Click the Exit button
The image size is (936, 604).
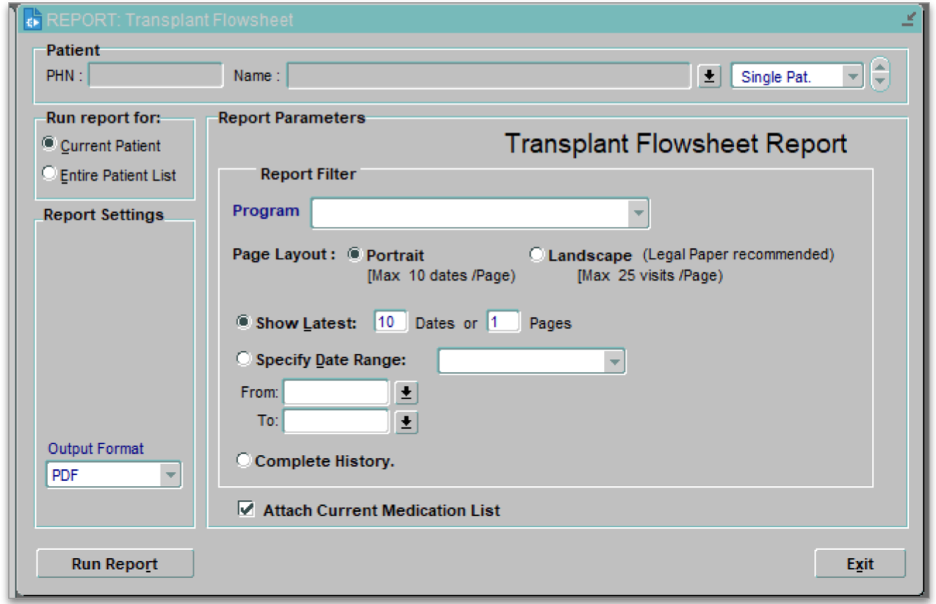(859, 564)
